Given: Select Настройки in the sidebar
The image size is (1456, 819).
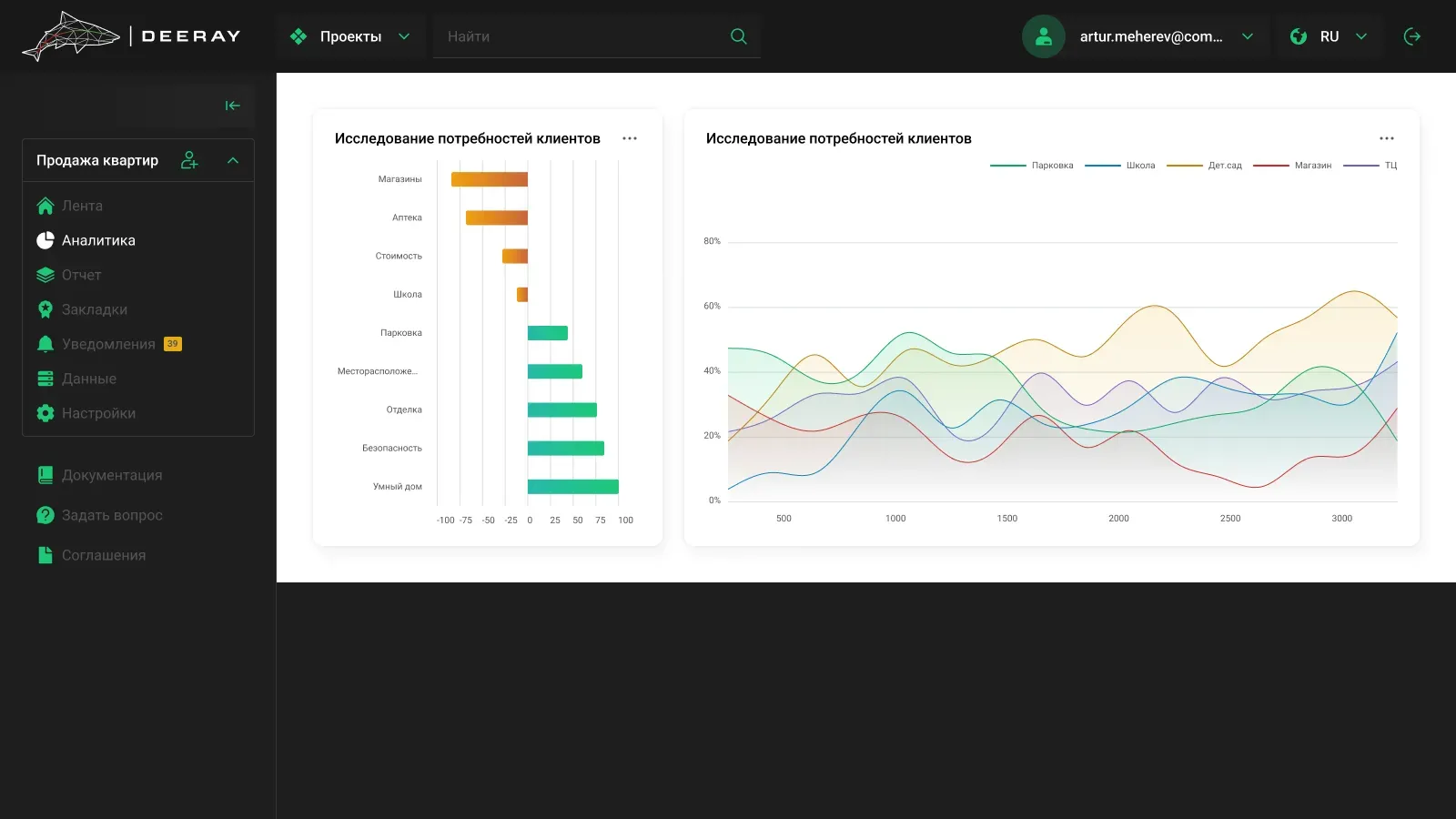Looking at the screenshot, I should pyautogui.click(x=86, y=413).
